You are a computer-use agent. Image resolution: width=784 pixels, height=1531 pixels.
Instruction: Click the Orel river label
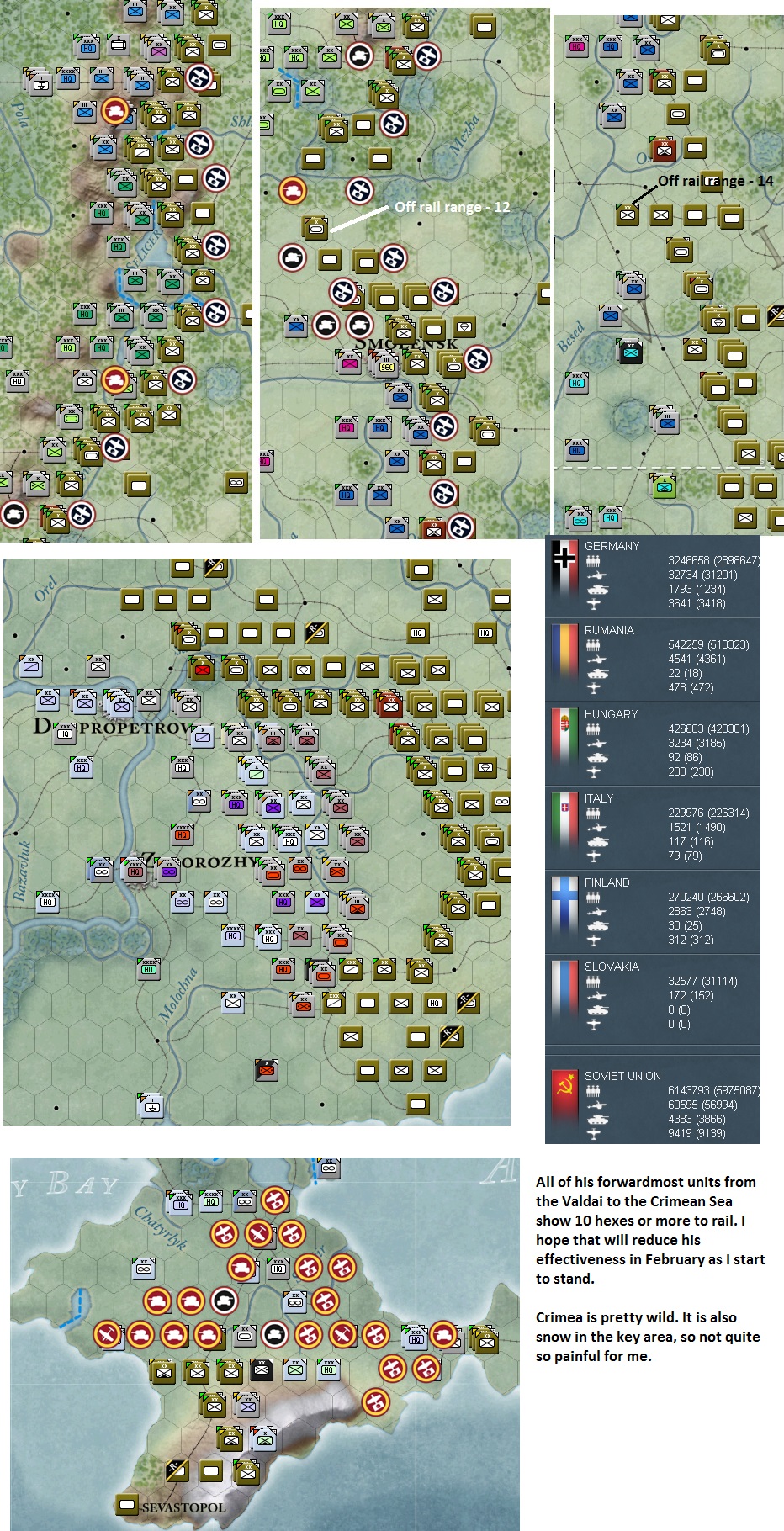click(45, 589)
